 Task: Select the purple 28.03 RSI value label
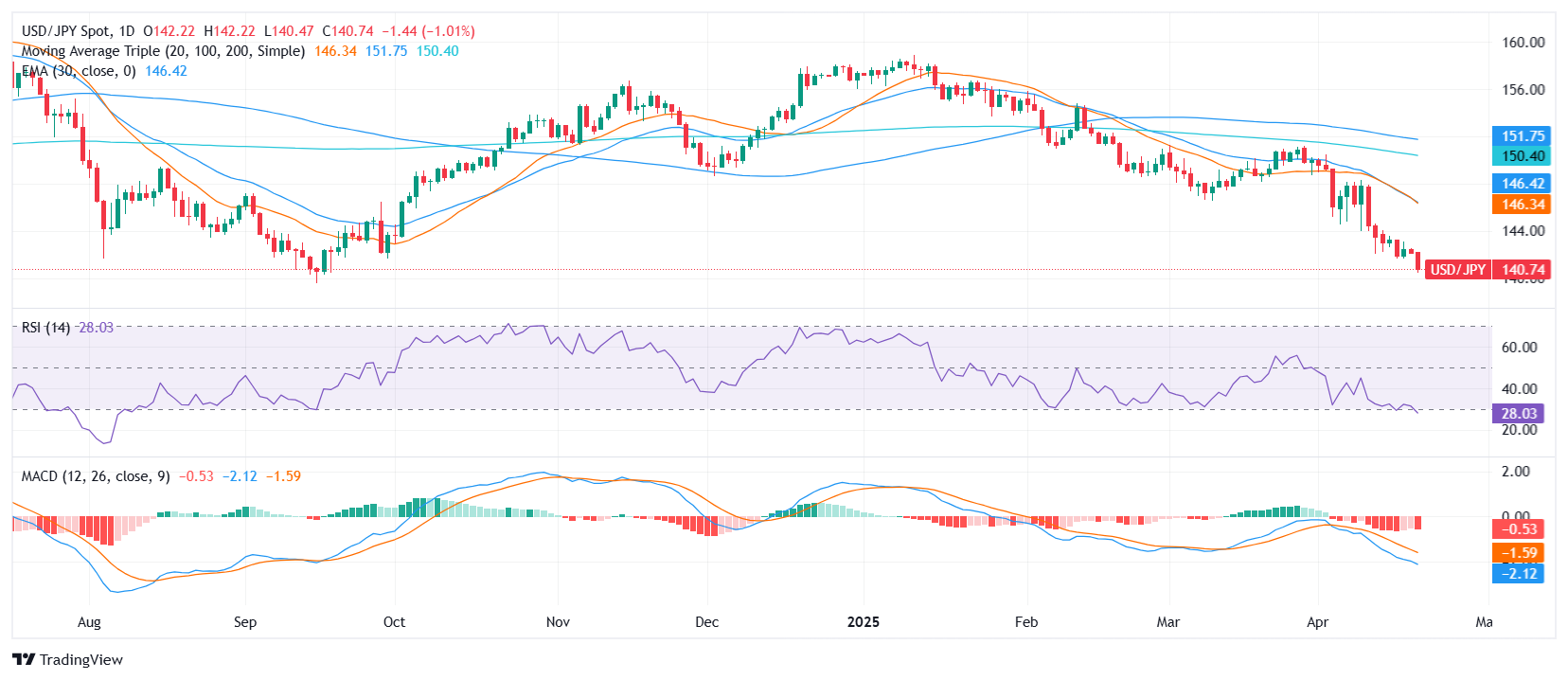1518,414
